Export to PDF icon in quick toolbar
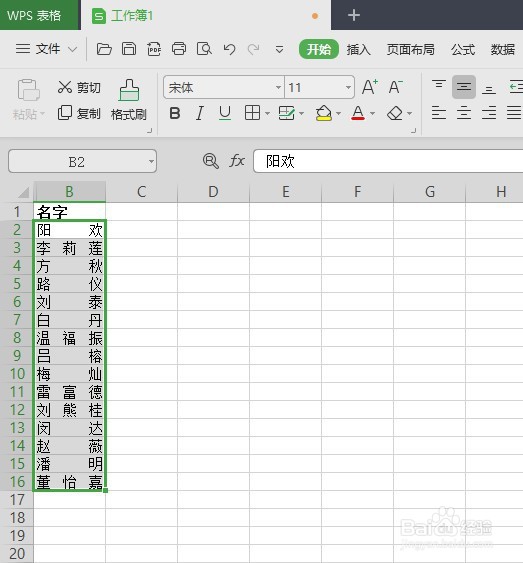523x563 pixels. coord(154,49)
